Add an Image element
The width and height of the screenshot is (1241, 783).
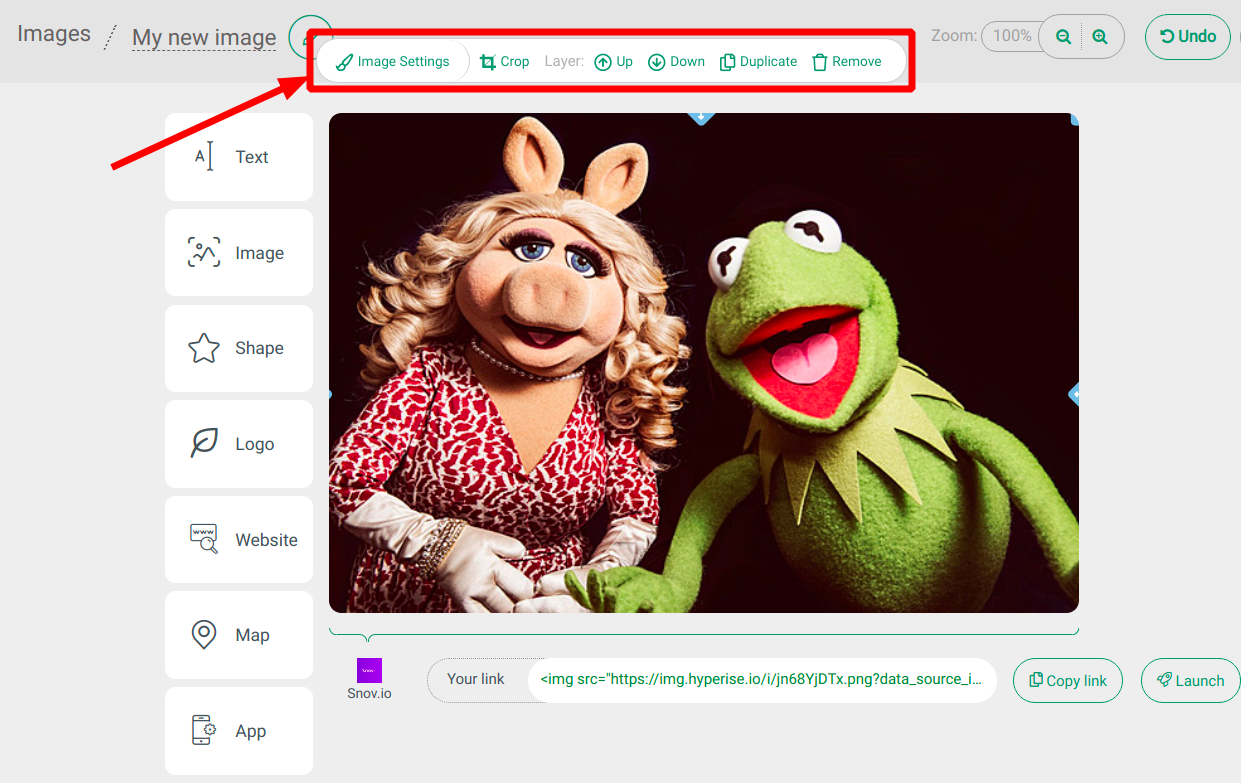tap(239, 253)
